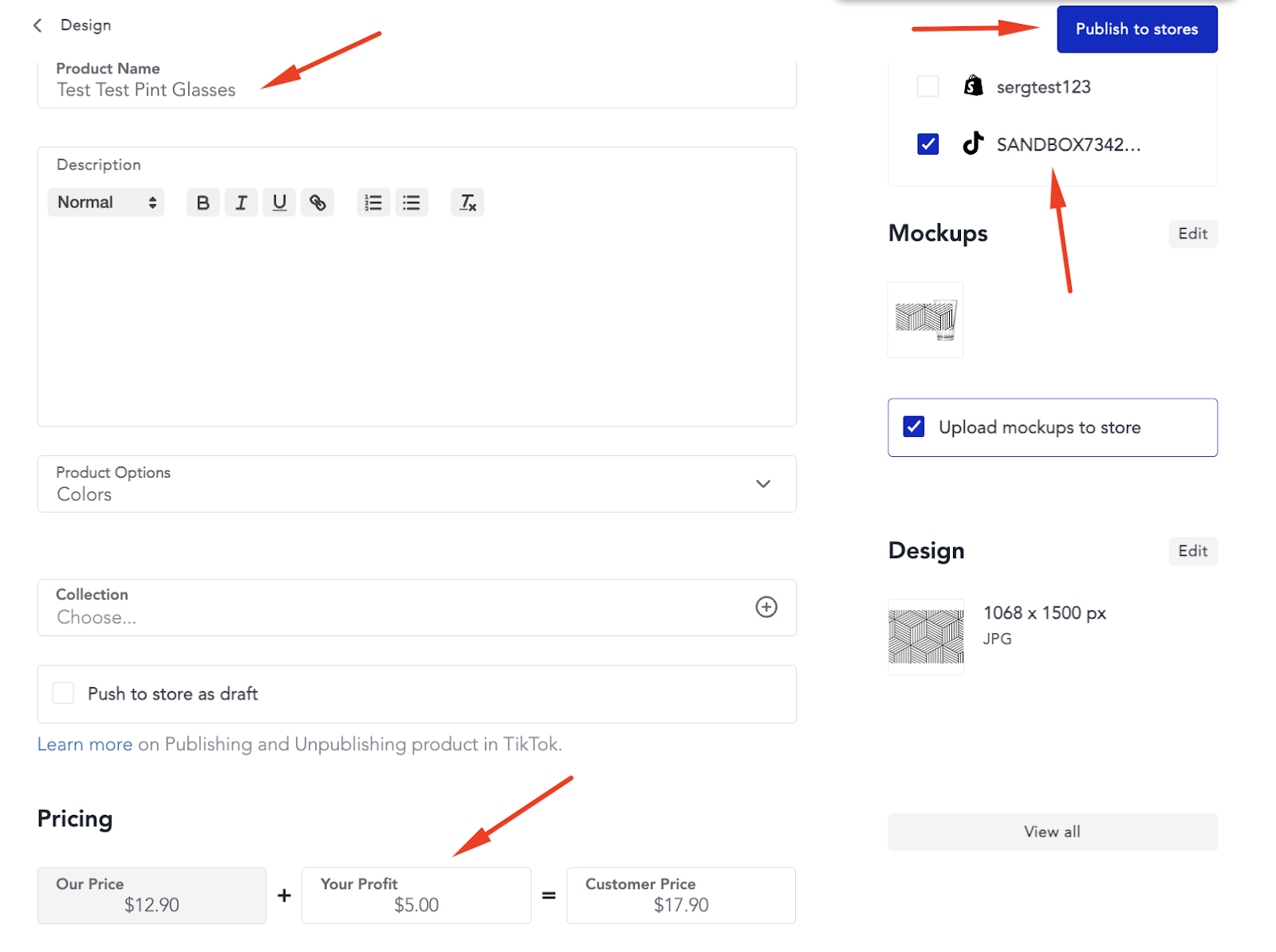Edit the Design section
The height and width of the screenshot is (952, 1276).
point(1192,551)
